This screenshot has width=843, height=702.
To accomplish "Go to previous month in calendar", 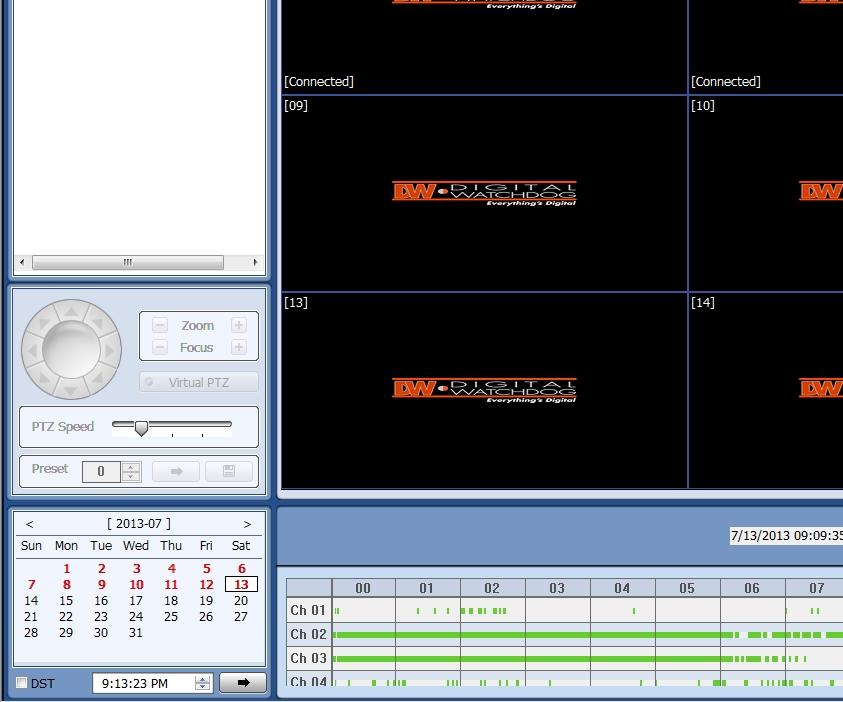I will coord(30,524).
